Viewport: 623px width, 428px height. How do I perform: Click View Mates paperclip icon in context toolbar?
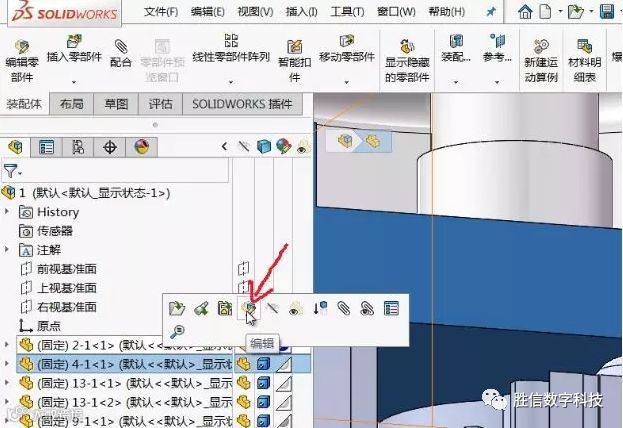343,308
